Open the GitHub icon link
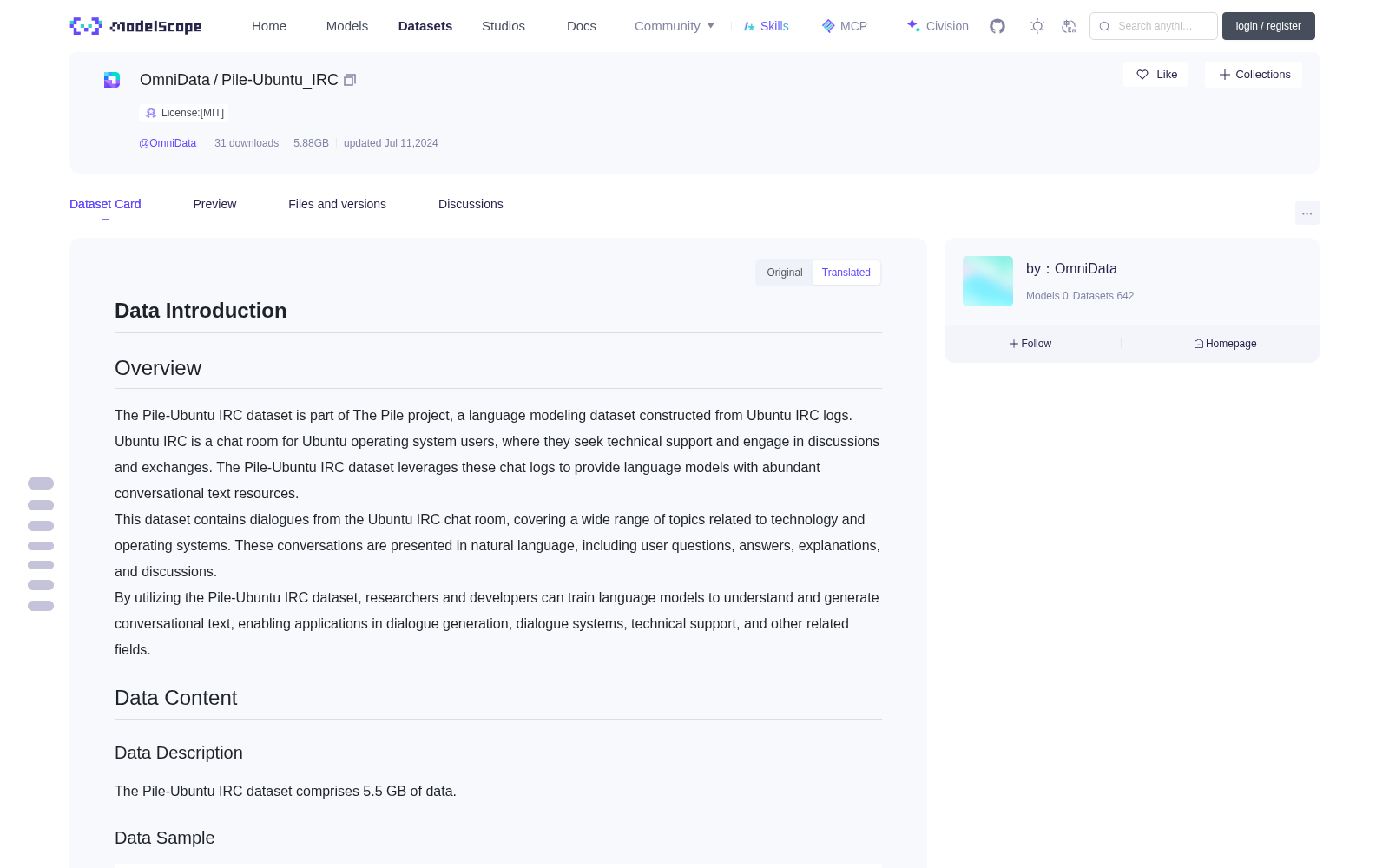 [x=997, y=26]
